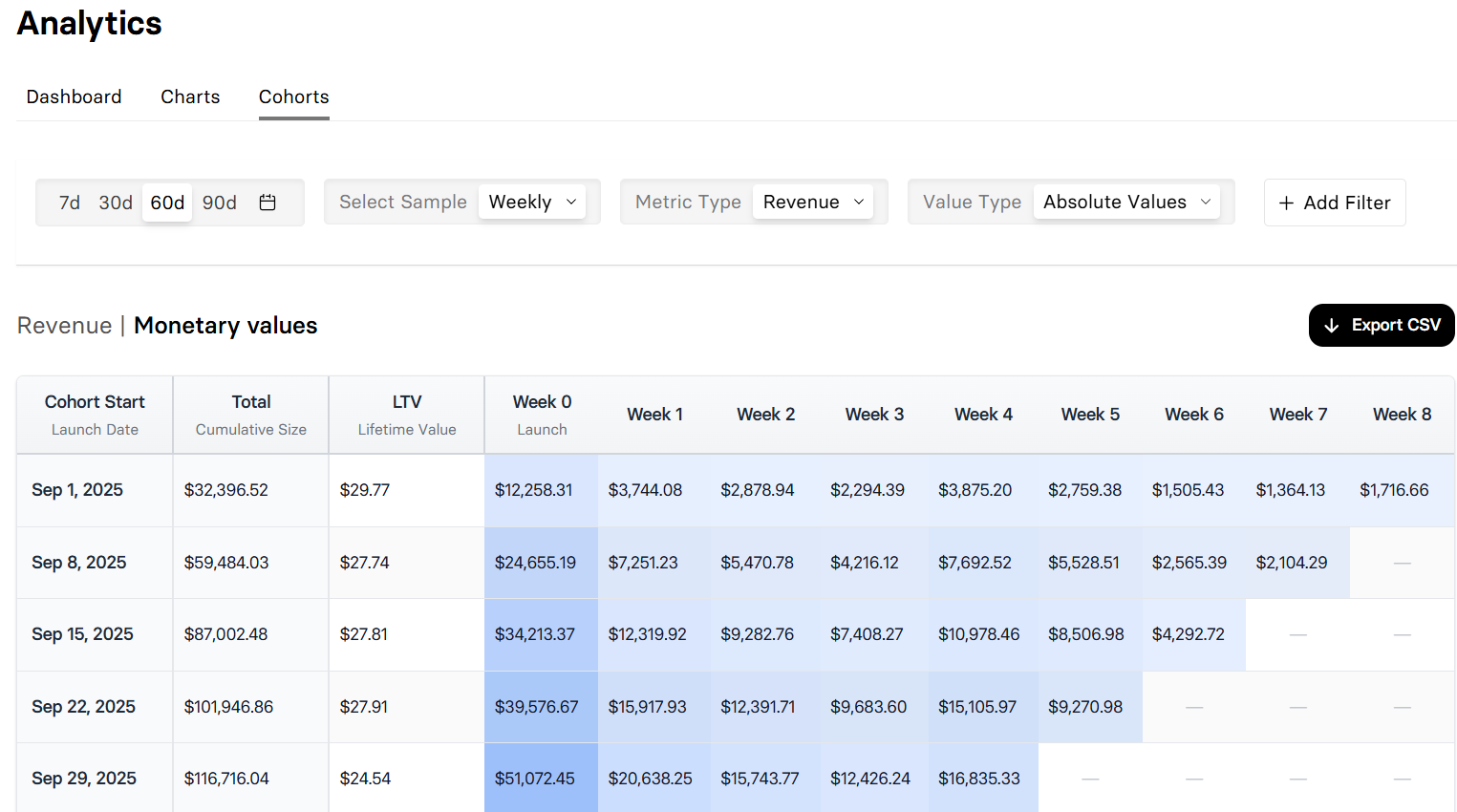Click the $24,655.19 Week 0 cell
The width and height of the screenshot is (1457, 812).
542,563
